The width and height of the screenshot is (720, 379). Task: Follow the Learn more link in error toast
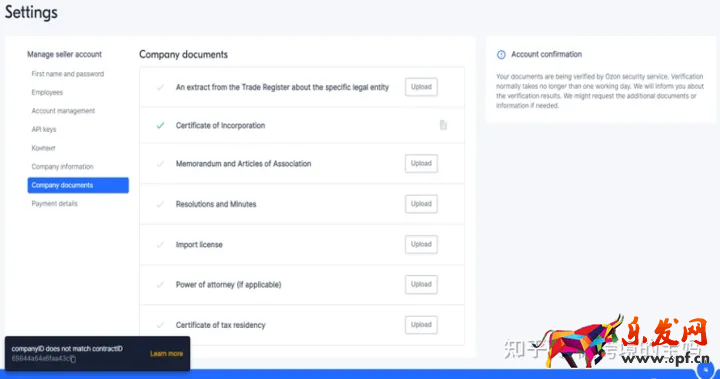166,354
